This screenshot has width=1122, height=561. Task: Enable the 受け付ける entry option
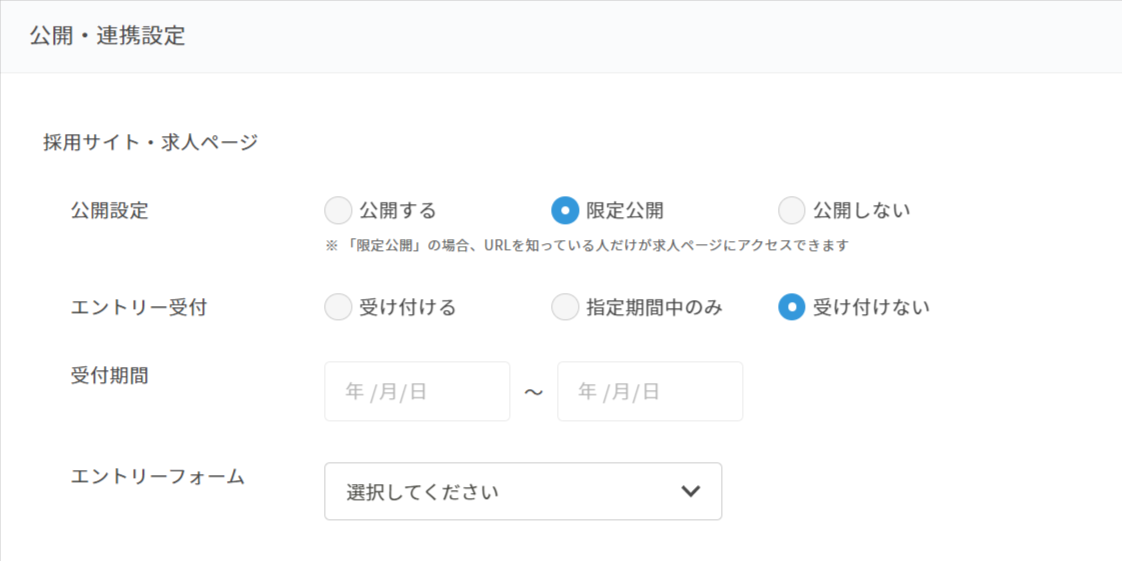(339, 307)
